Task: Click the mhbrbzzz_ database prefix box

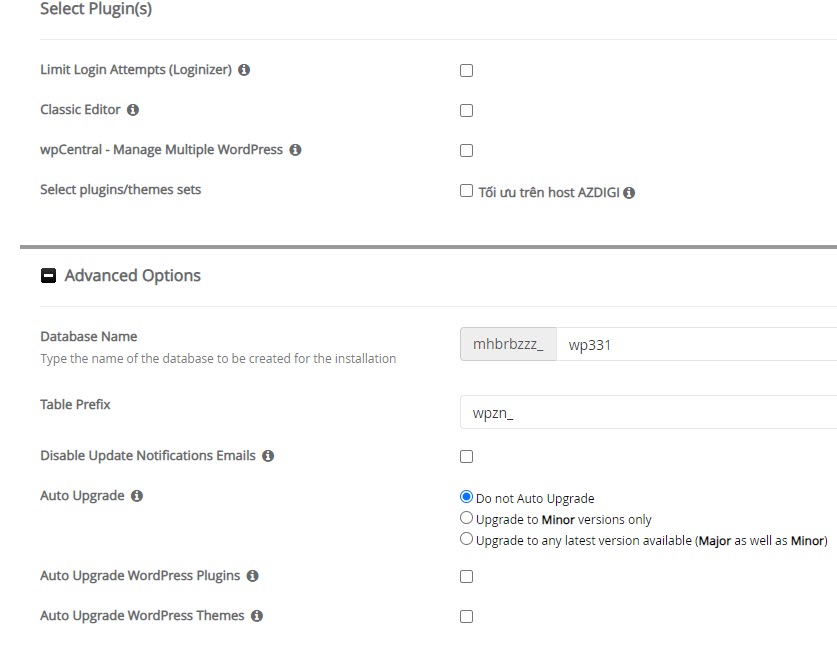Action: pos(508,344)
